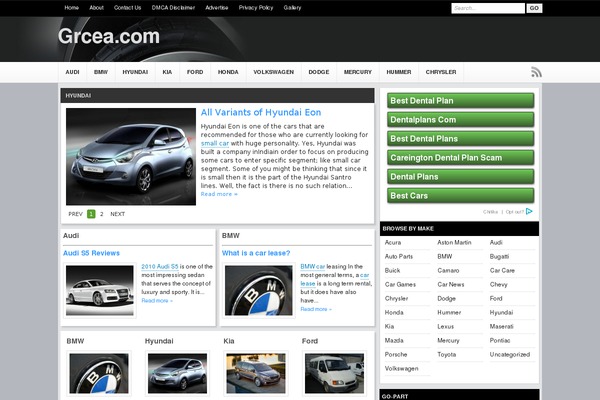Click the Grcea.com site logo
The width and height of the screenshot is (600, 400).
tap(109, 36)
